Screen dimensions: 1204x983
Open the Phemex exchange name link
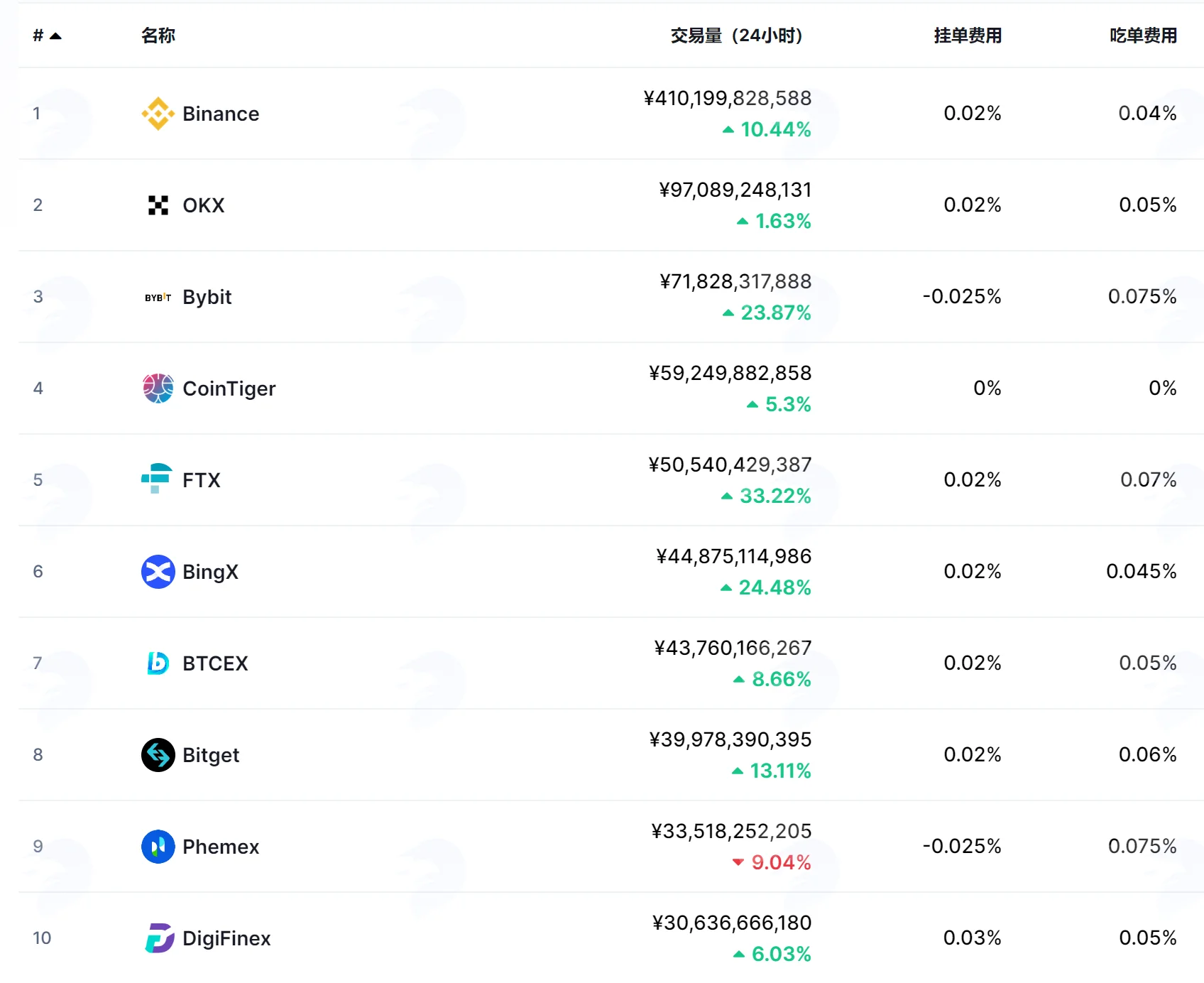point(221,847)
